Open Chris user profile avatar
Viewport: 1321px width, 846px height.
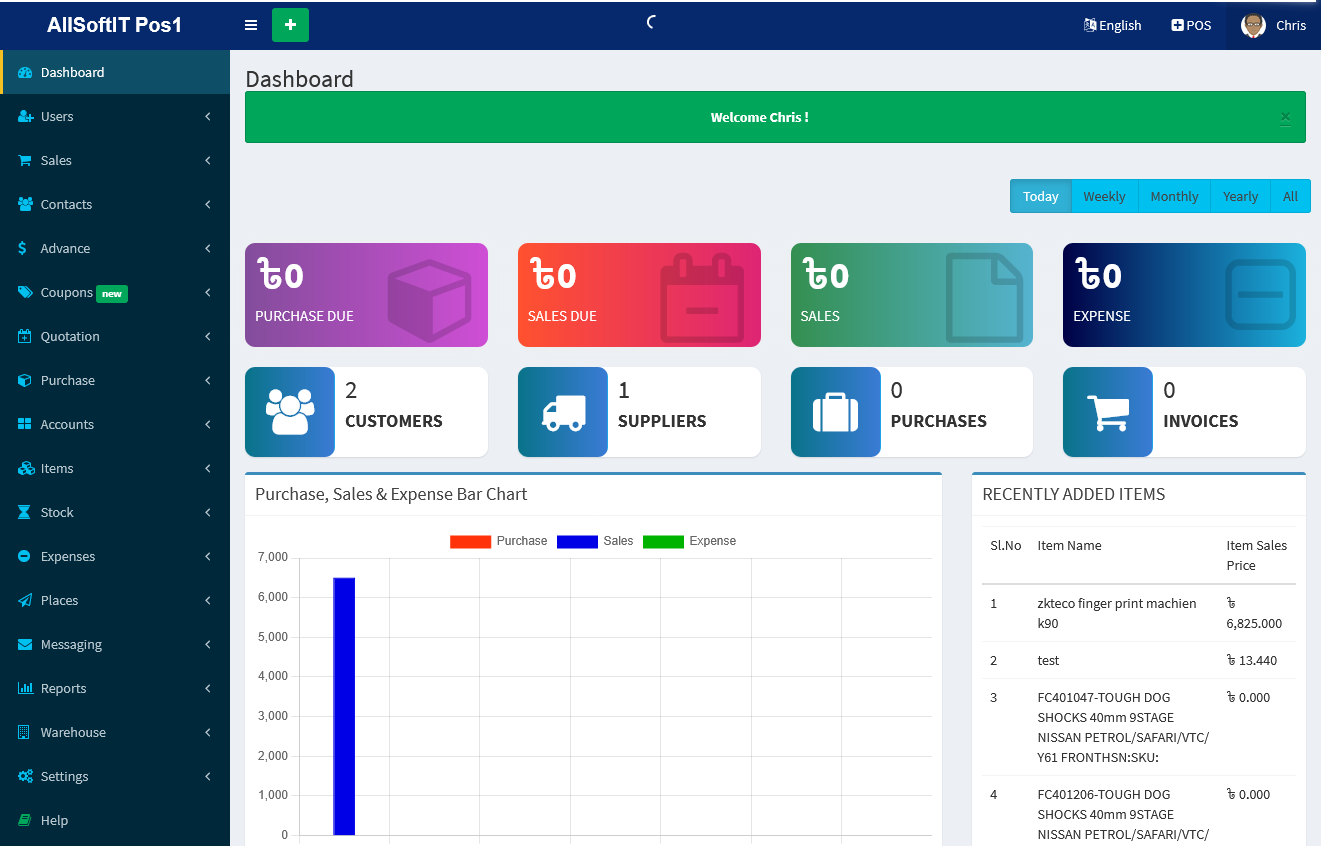click(1253, 25)
